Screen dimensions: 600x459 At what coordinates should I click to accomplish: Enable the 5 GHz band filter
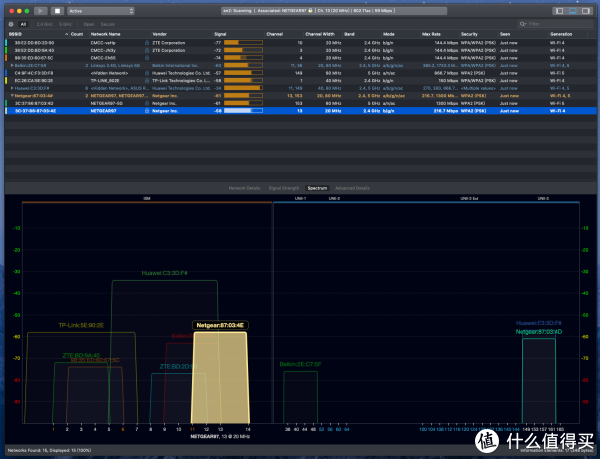pos(65,22)
